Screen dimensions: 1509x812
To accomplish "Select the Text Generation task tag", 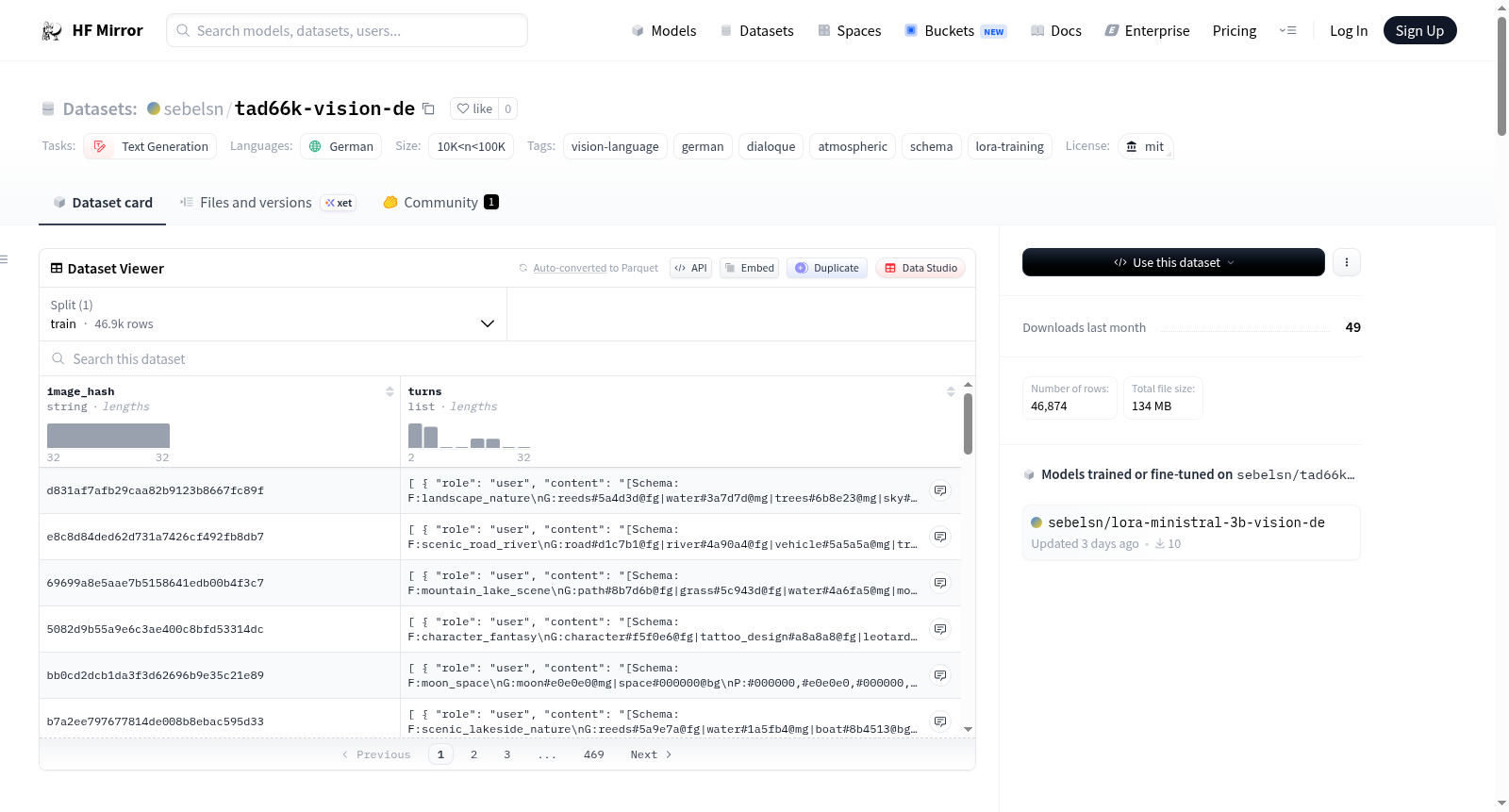I will pyautogui.click(x=150, y=146).
